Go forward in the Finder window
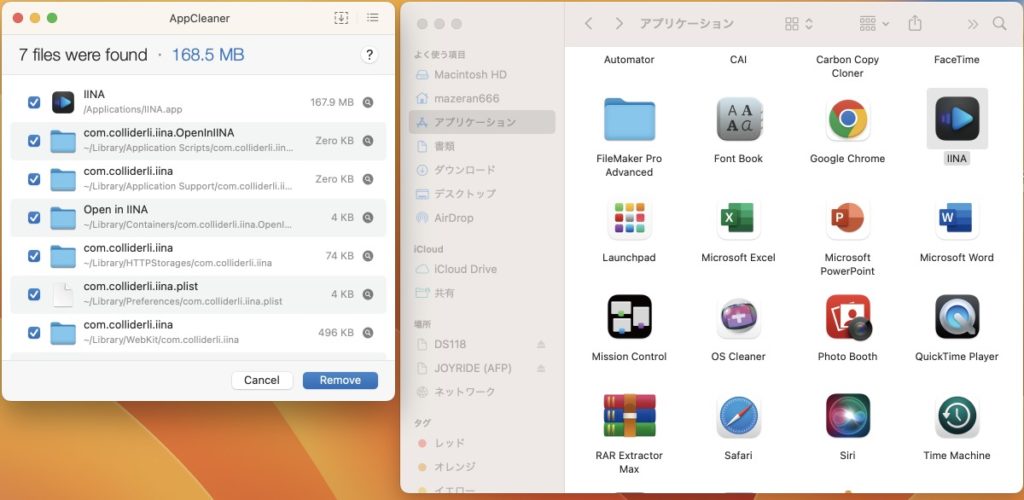The image size is (1024, 500). pos(619,23)
